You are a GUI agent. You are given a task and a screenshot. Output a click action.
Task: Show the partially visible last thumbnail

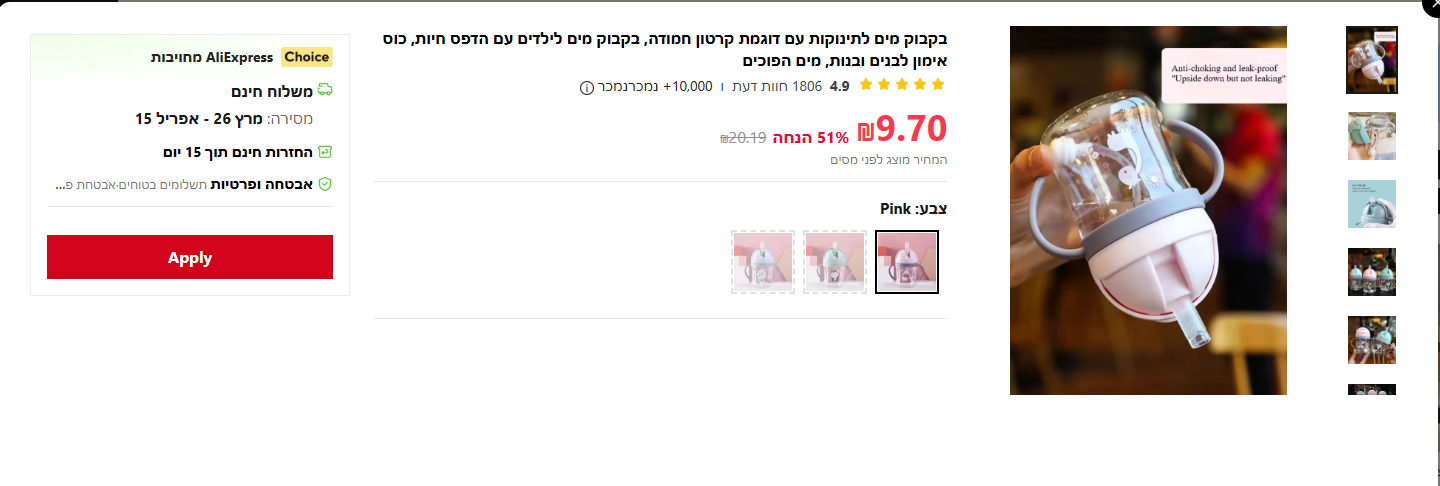click(1372, 389)
